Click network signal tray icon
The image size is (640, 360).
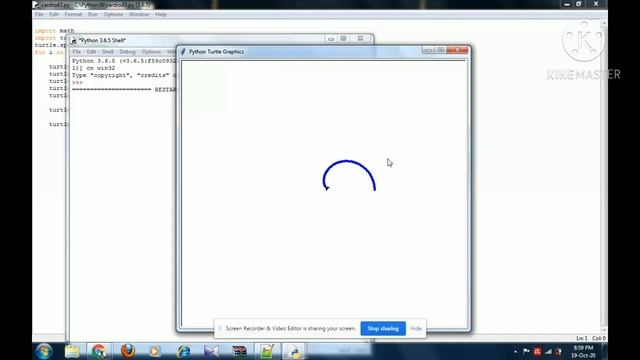[548, 351]
